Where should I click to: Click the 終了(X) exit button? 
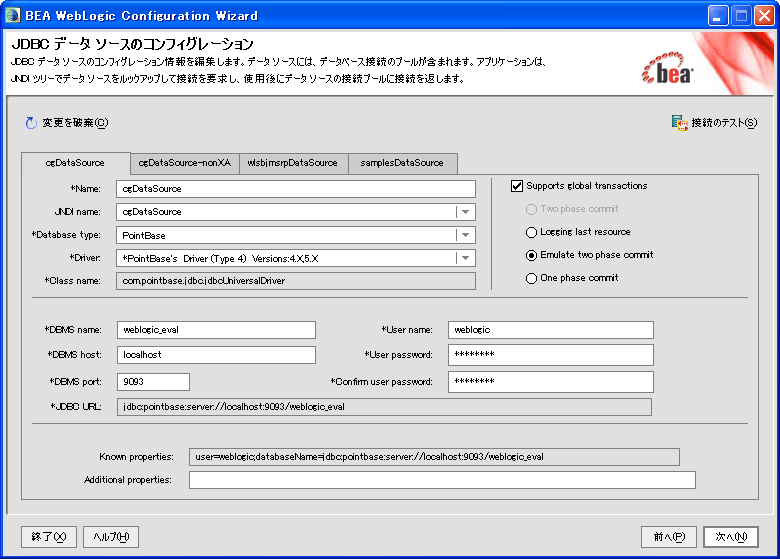49,537
